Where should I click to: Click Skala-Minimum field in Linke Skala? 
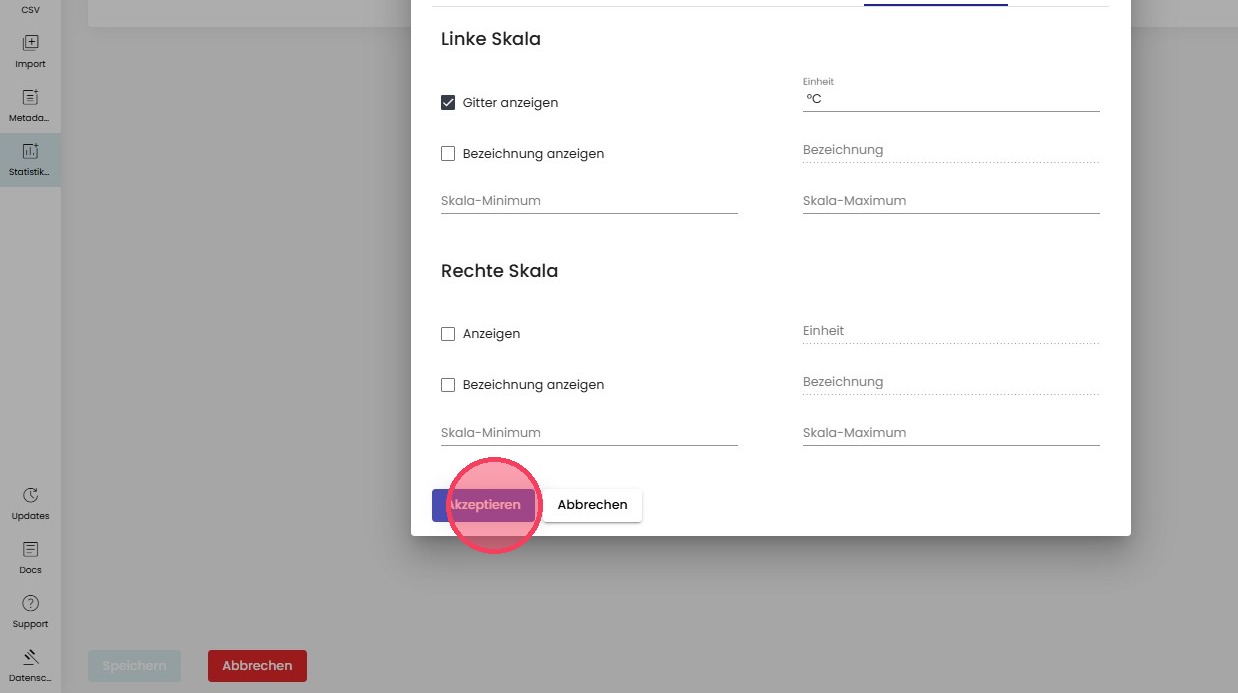(x=588, y=201)
